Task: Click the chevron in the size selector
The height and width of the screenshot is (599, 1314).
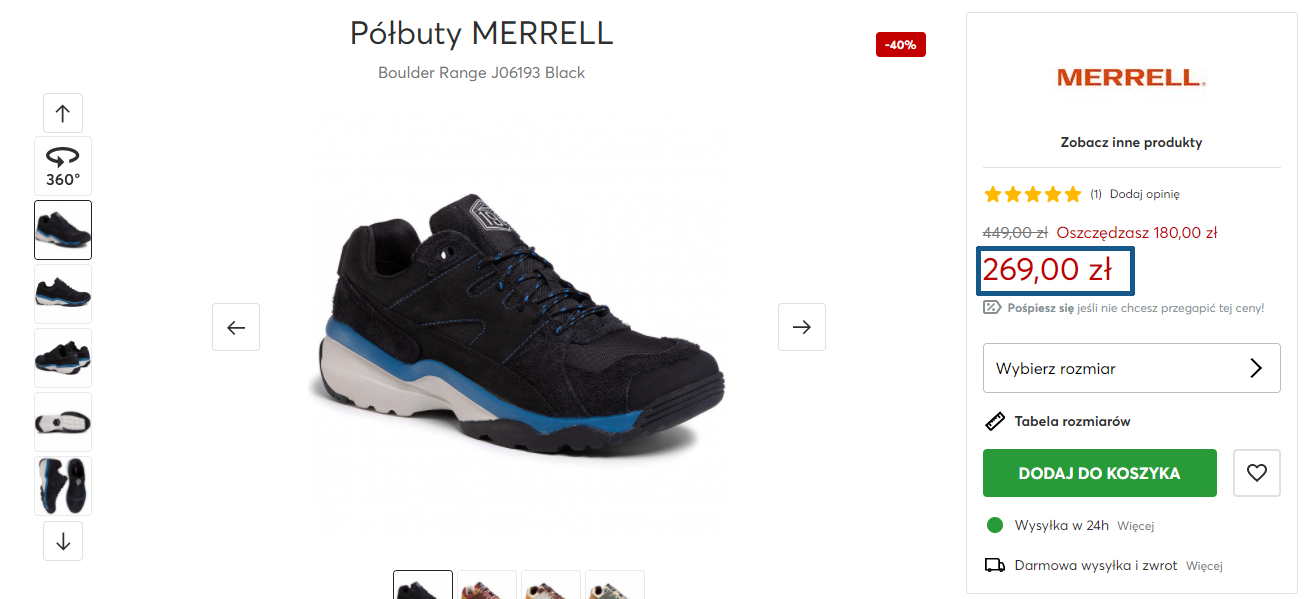Action: pyautogui.click(x=1256, y=368)
